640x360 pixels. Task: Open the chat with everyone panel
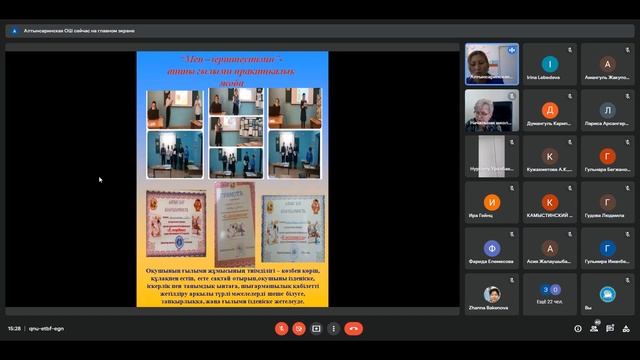(610, 328)
